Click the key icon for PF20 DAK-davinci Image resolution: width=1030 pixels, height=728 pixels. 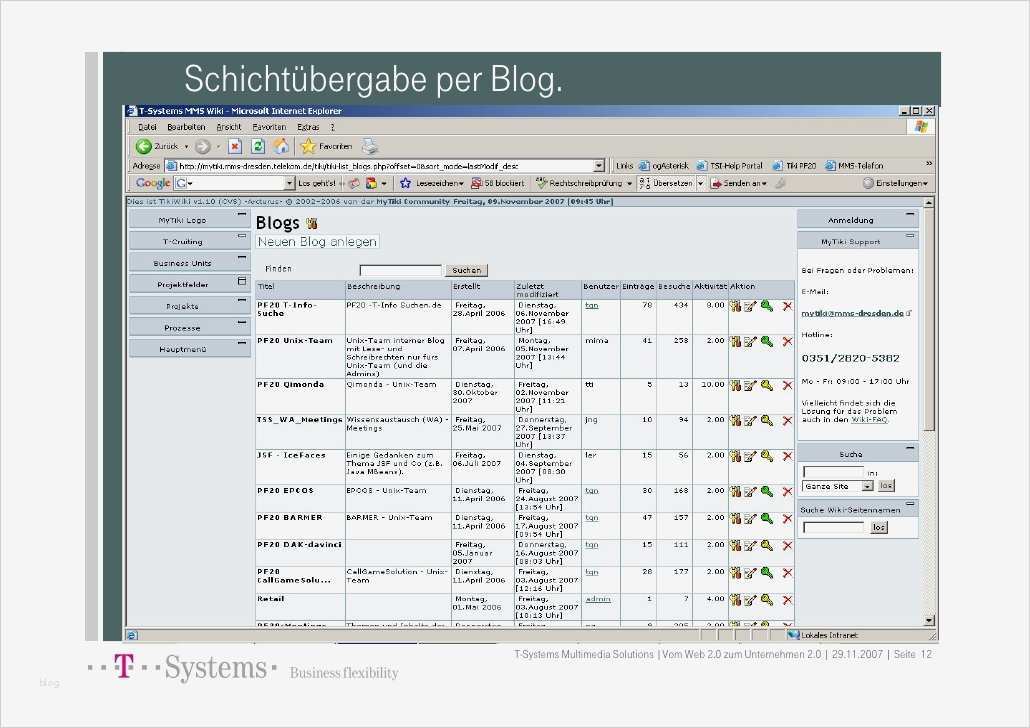click(767, 546)
